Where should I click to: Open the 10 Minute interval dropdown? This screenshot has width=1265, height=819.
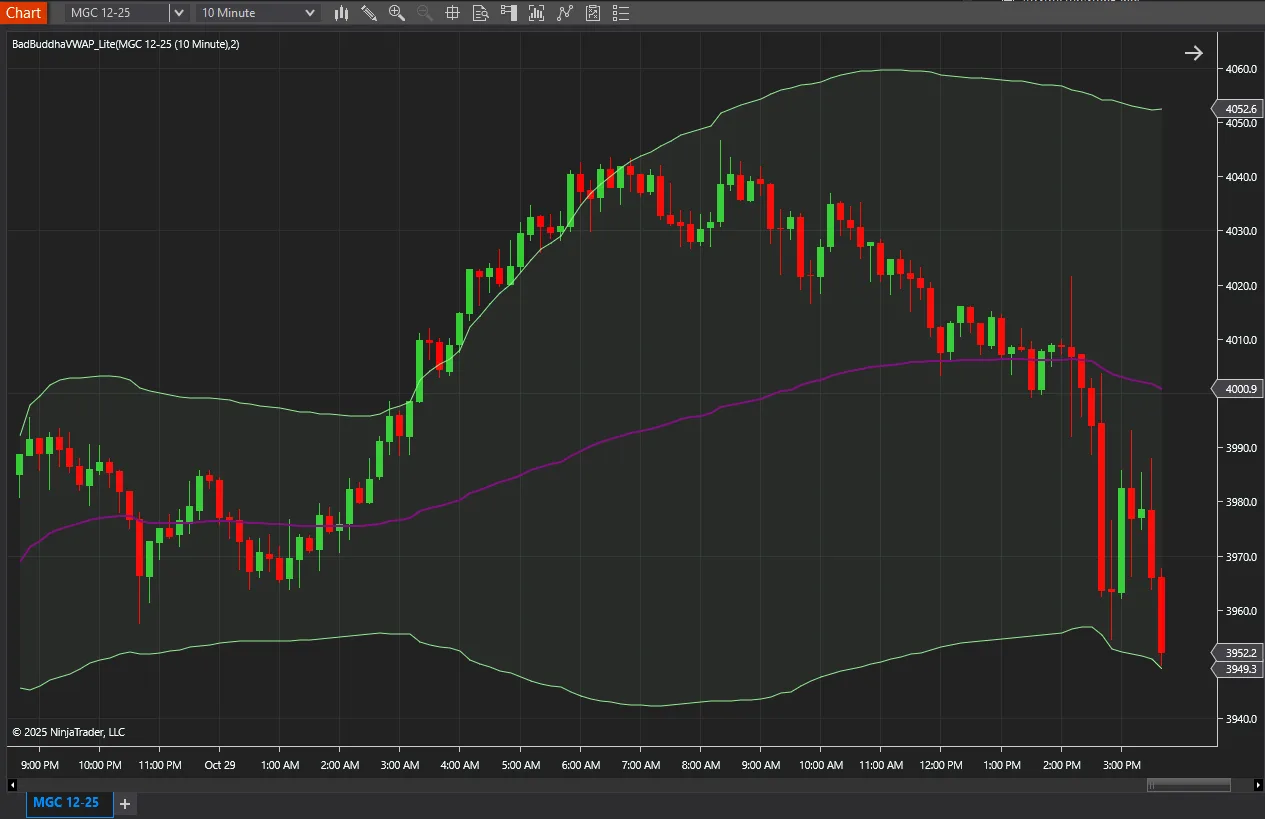pyautogui.click(x=258, y=13)
